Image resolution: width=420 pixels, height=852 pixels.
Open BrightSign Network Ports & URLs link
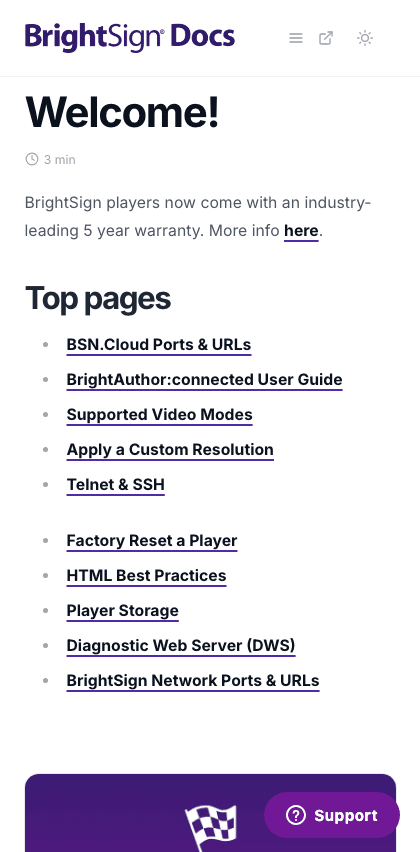[x=193, y=681]
